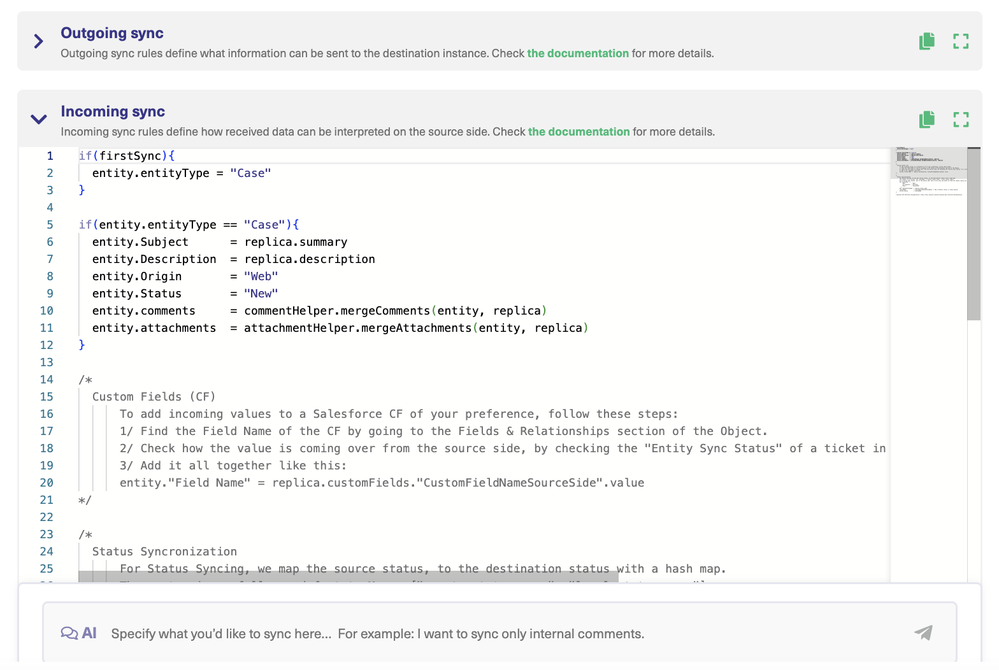The image size is (999, 670).
Task: Click line number 23 in the gutter
Action: click(47, 534)
